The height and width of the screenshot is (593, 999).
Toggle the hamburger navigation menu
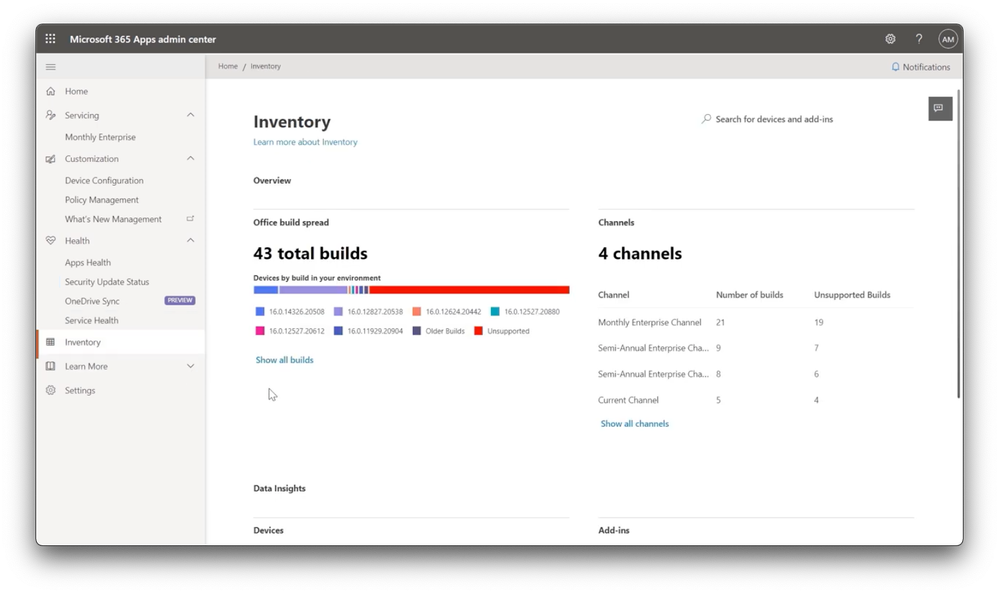pos(51,67)
